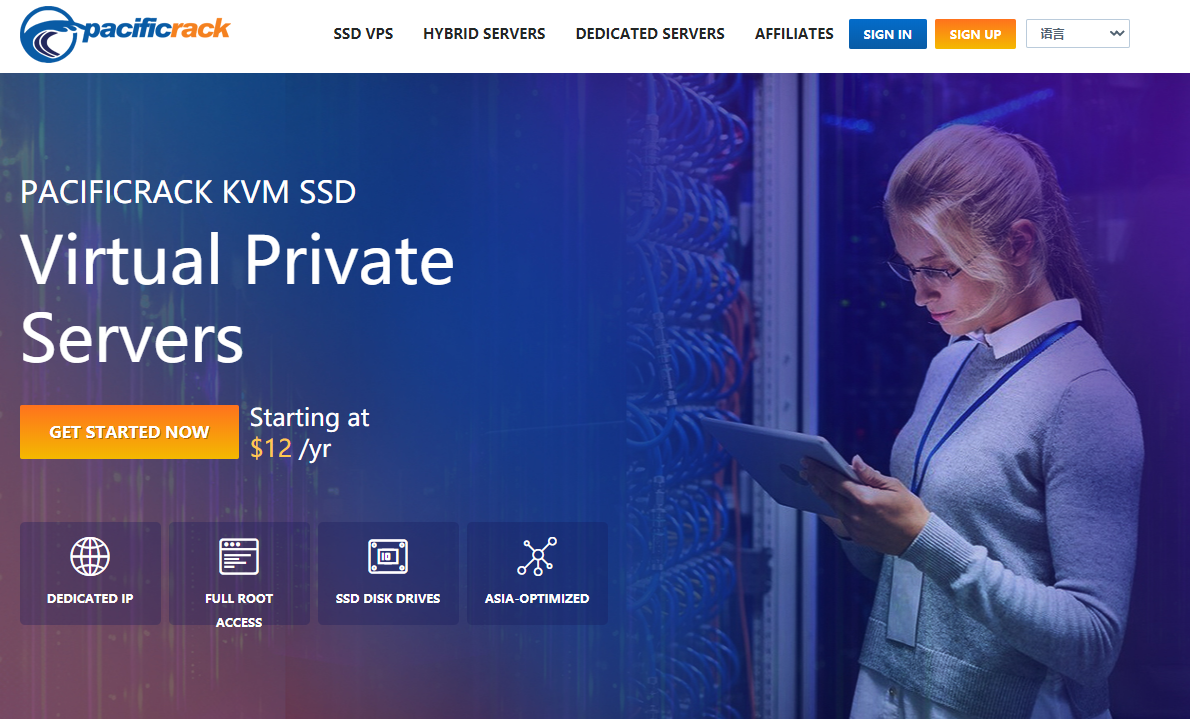Open the Hybrid Servers menu
Image resolution: width=1190 pixels, height=726 pixels.
pos(484,34)
